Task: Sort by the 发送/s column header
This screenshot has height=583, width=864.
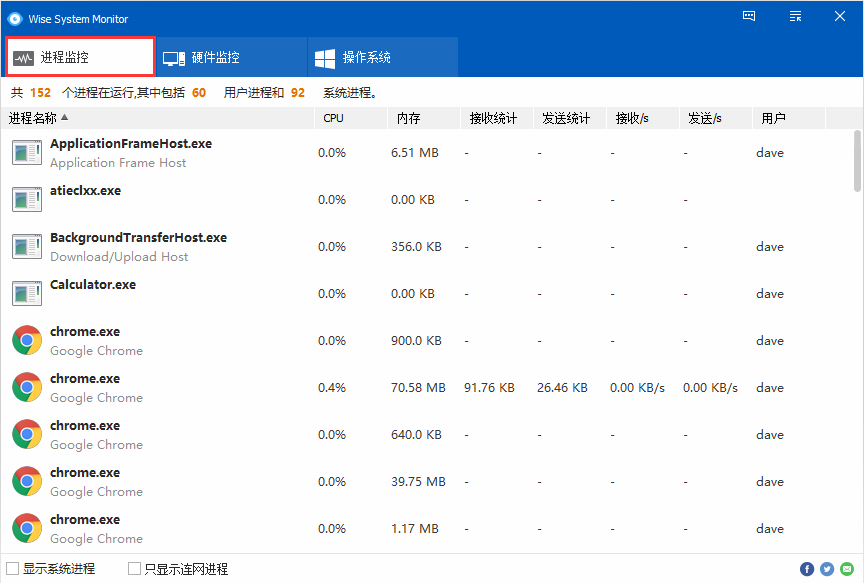Action: pos(716,118)
